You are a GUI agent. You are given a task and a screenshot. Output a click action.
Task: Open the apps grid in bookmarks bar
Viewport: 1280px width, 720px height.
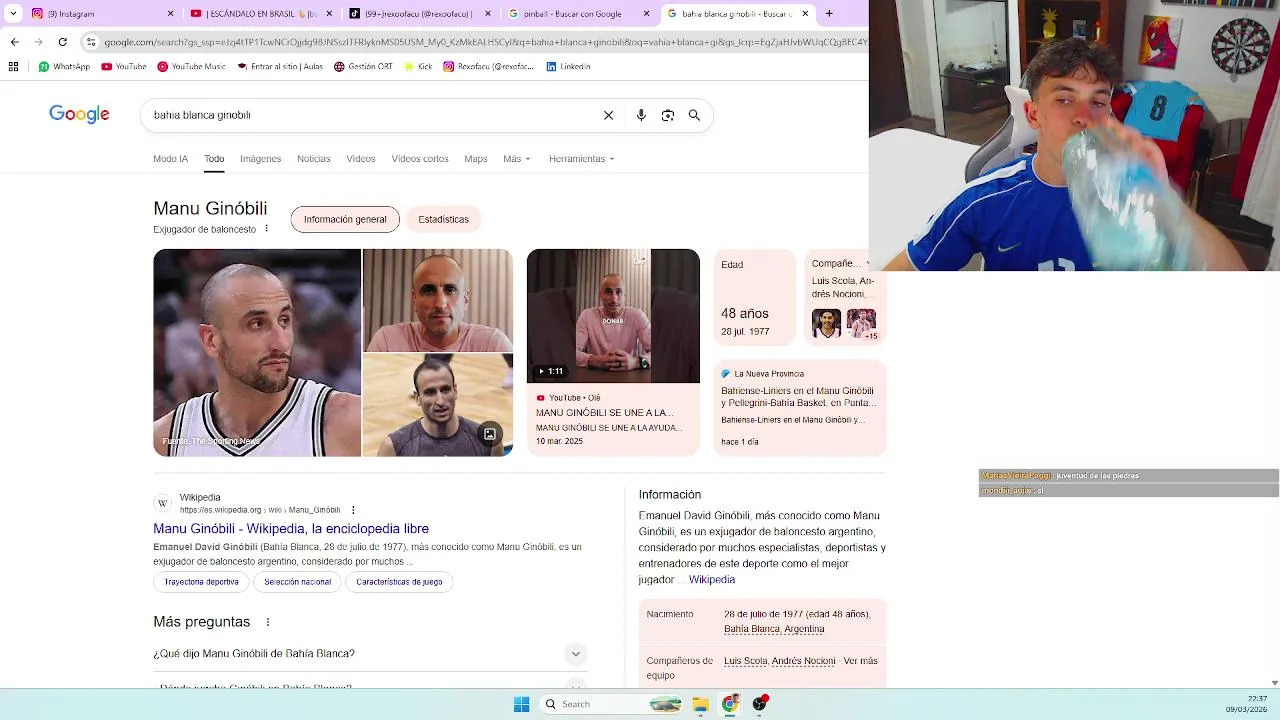pos(13,67)
